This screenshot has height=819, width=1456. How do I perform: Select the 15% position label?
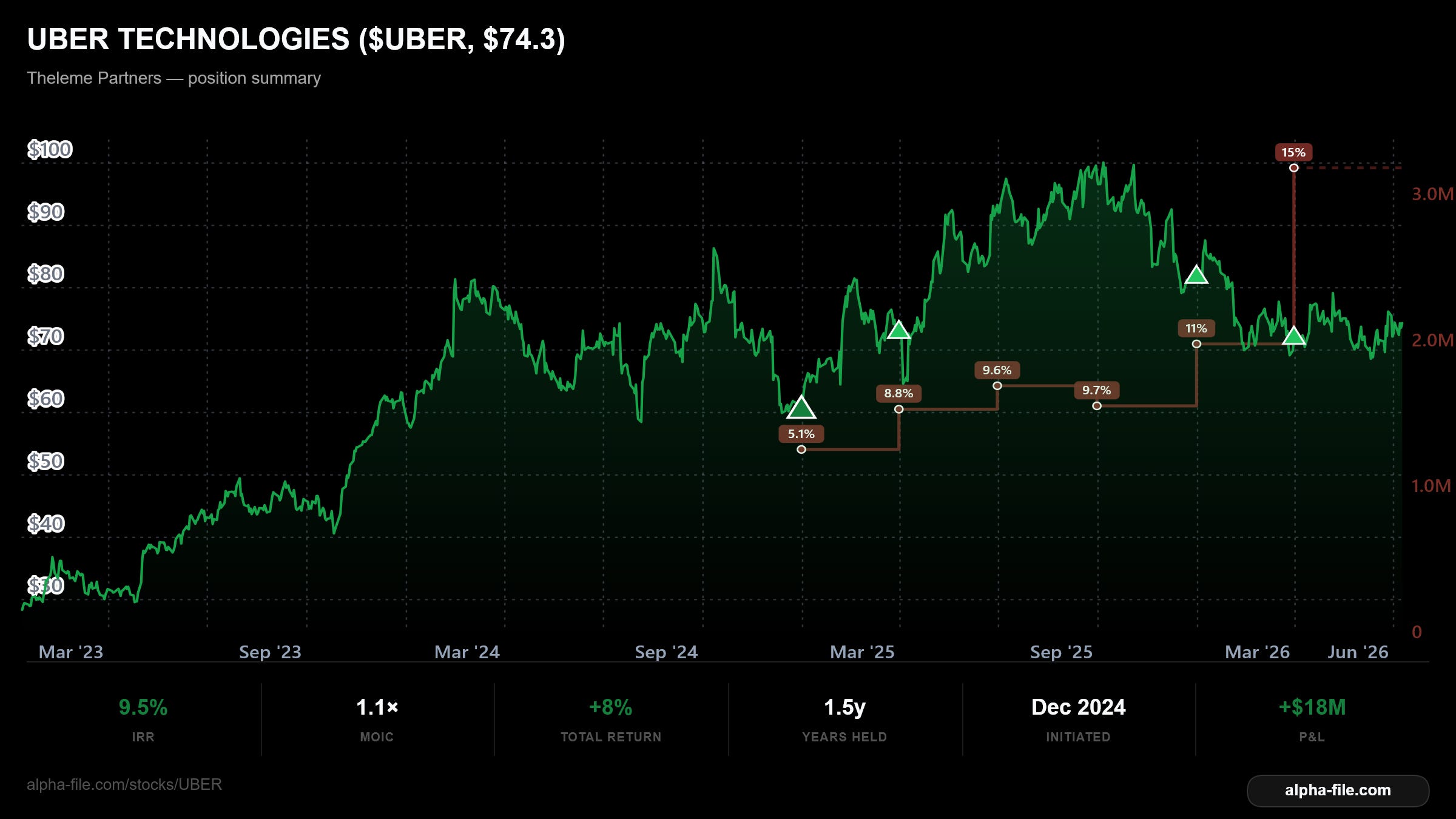1293,152
